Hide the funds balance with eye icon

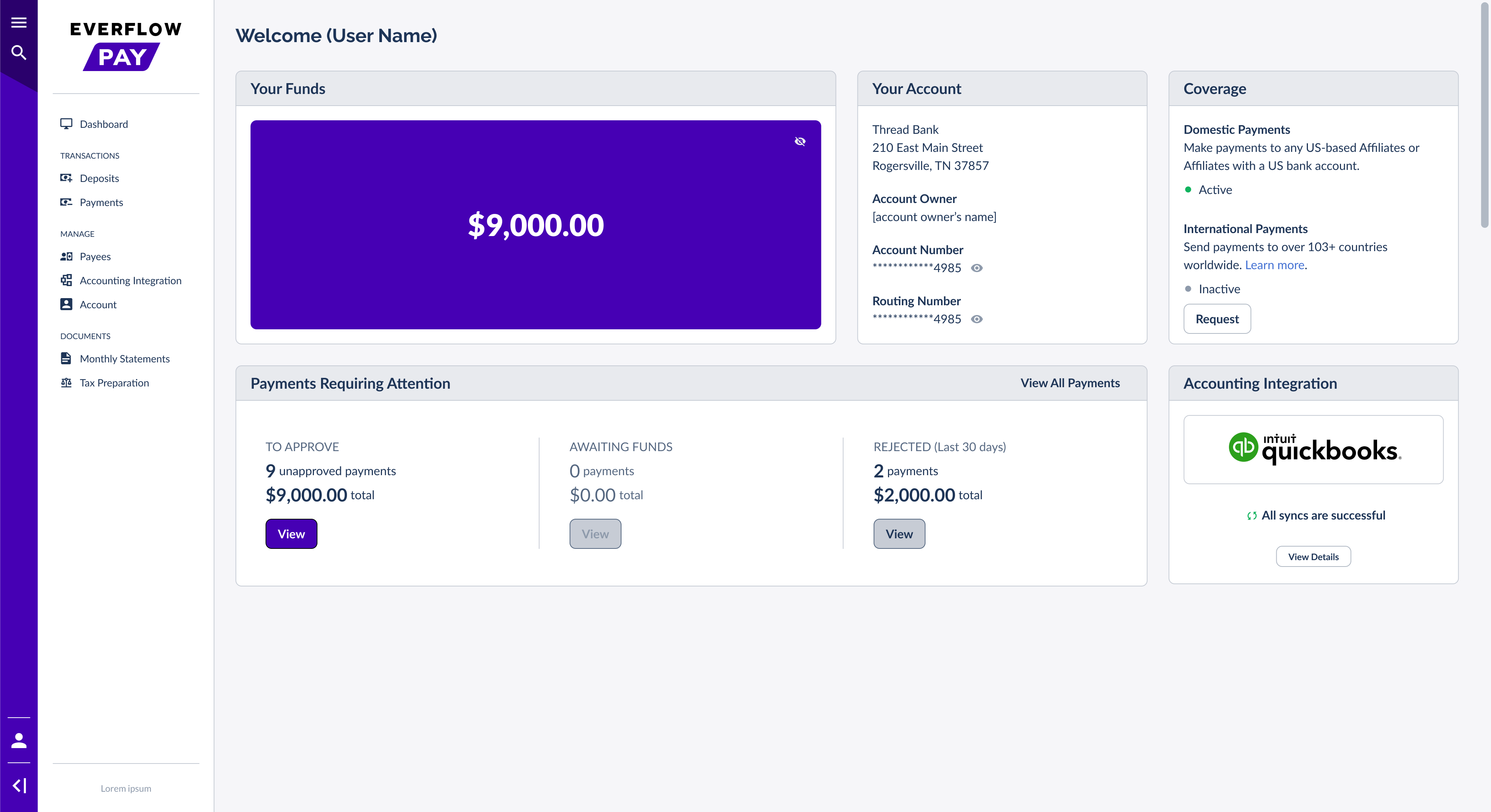[800, 141]
